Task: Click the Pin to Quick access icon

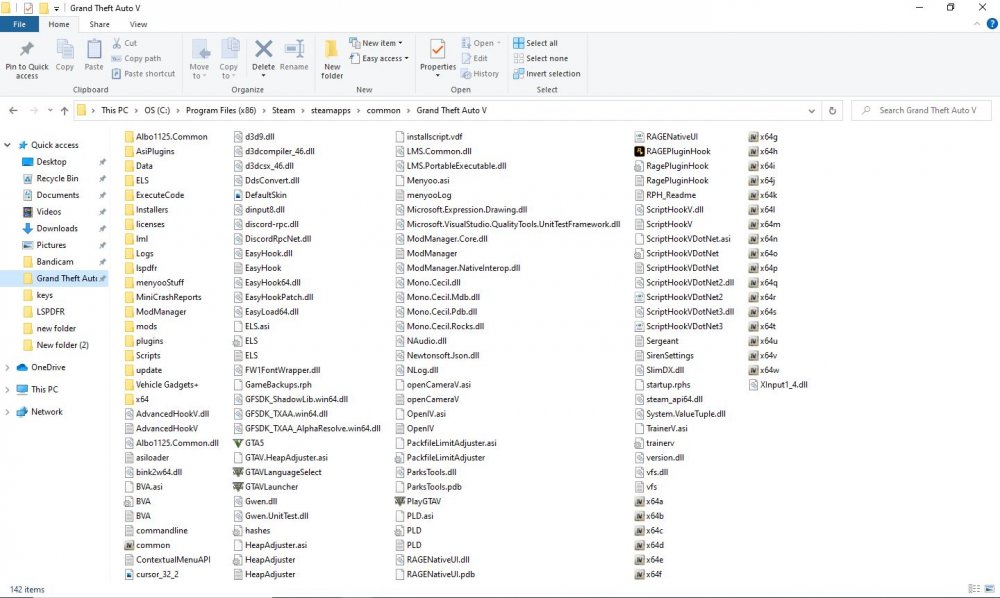Action: [x=27, y=50]
